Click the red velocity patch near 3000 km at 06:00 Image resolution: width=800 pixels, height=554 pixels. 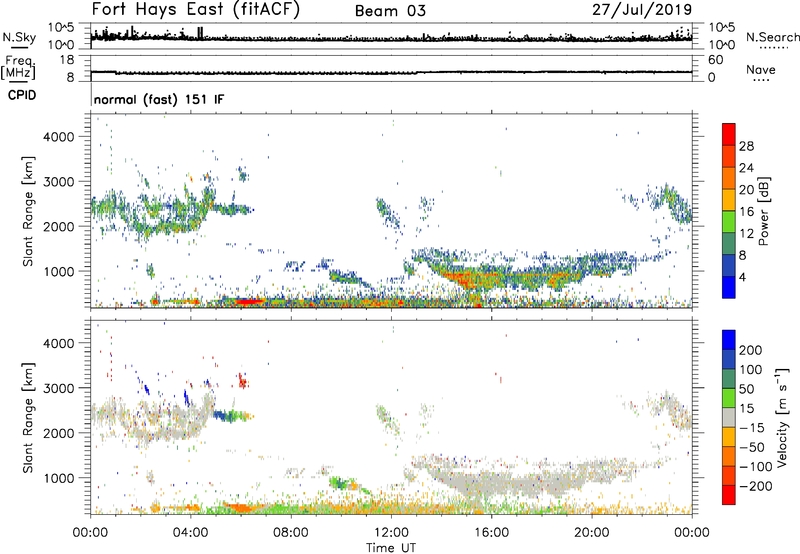tap(242, 381)
